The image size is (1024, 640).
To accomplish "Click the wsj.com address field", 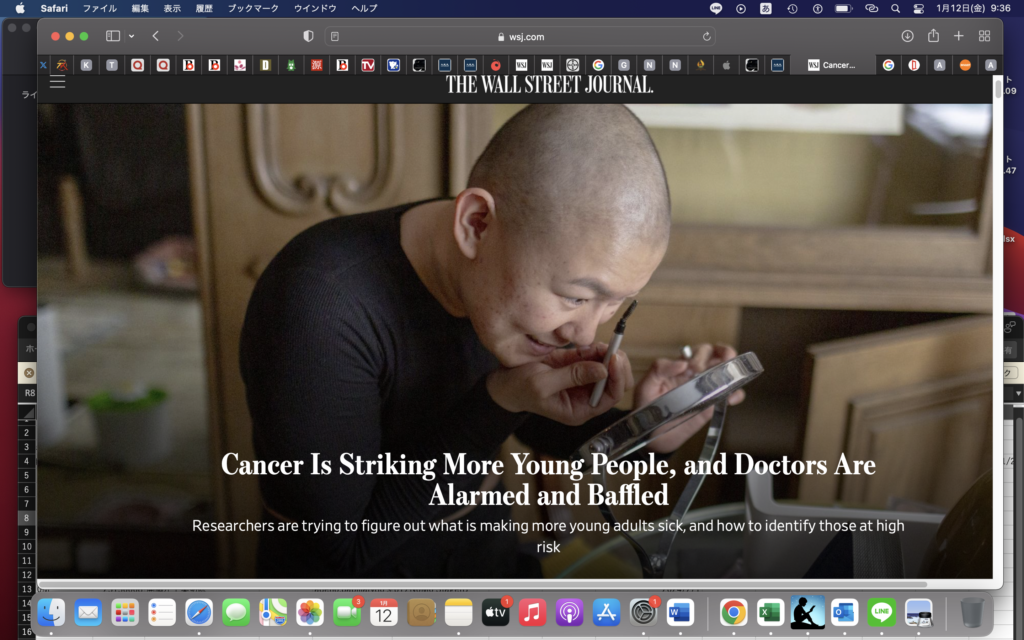I will pyautogui.click(x=520, y=36).
